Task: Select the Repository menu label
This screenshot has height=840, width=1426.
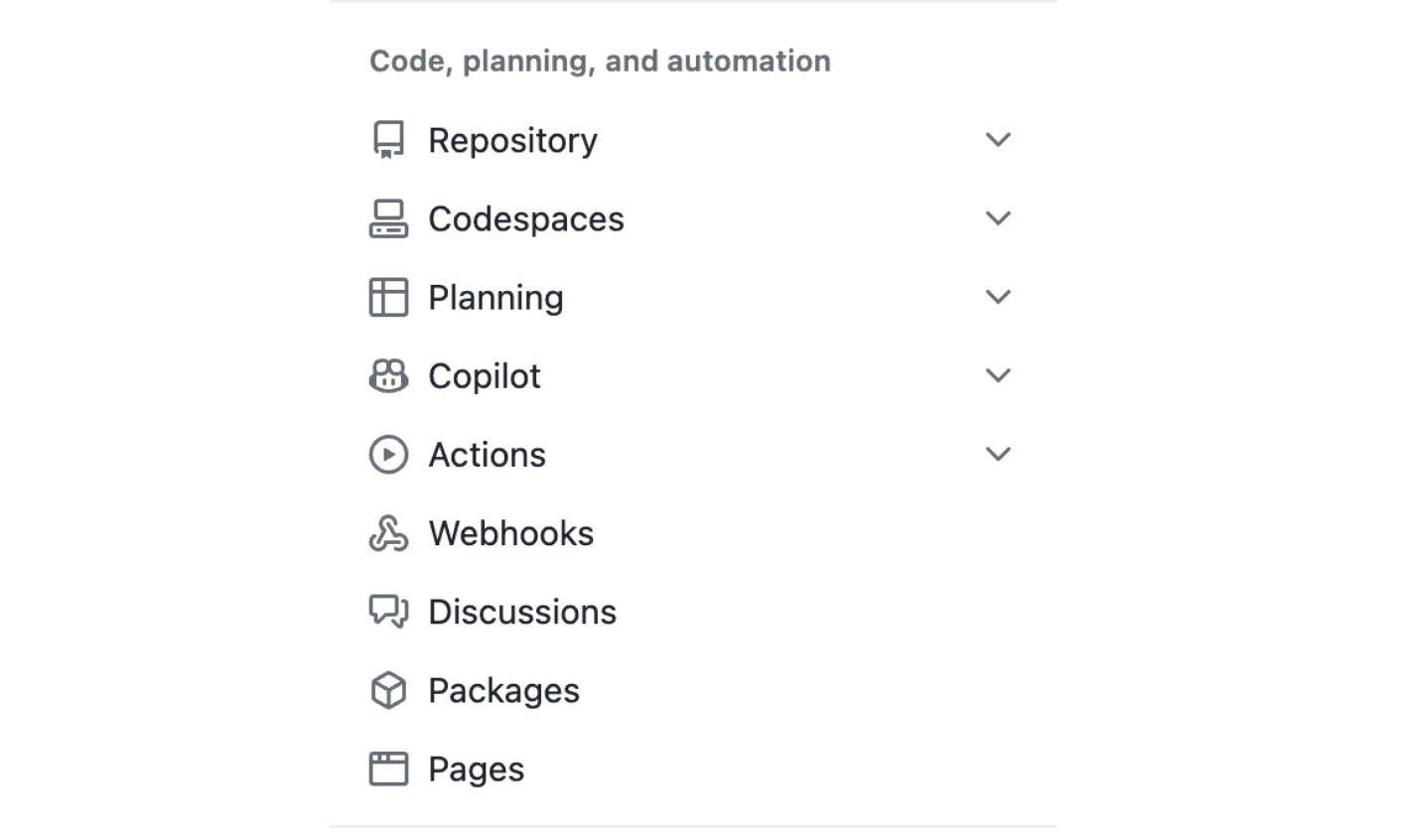Action: (512, 140)
